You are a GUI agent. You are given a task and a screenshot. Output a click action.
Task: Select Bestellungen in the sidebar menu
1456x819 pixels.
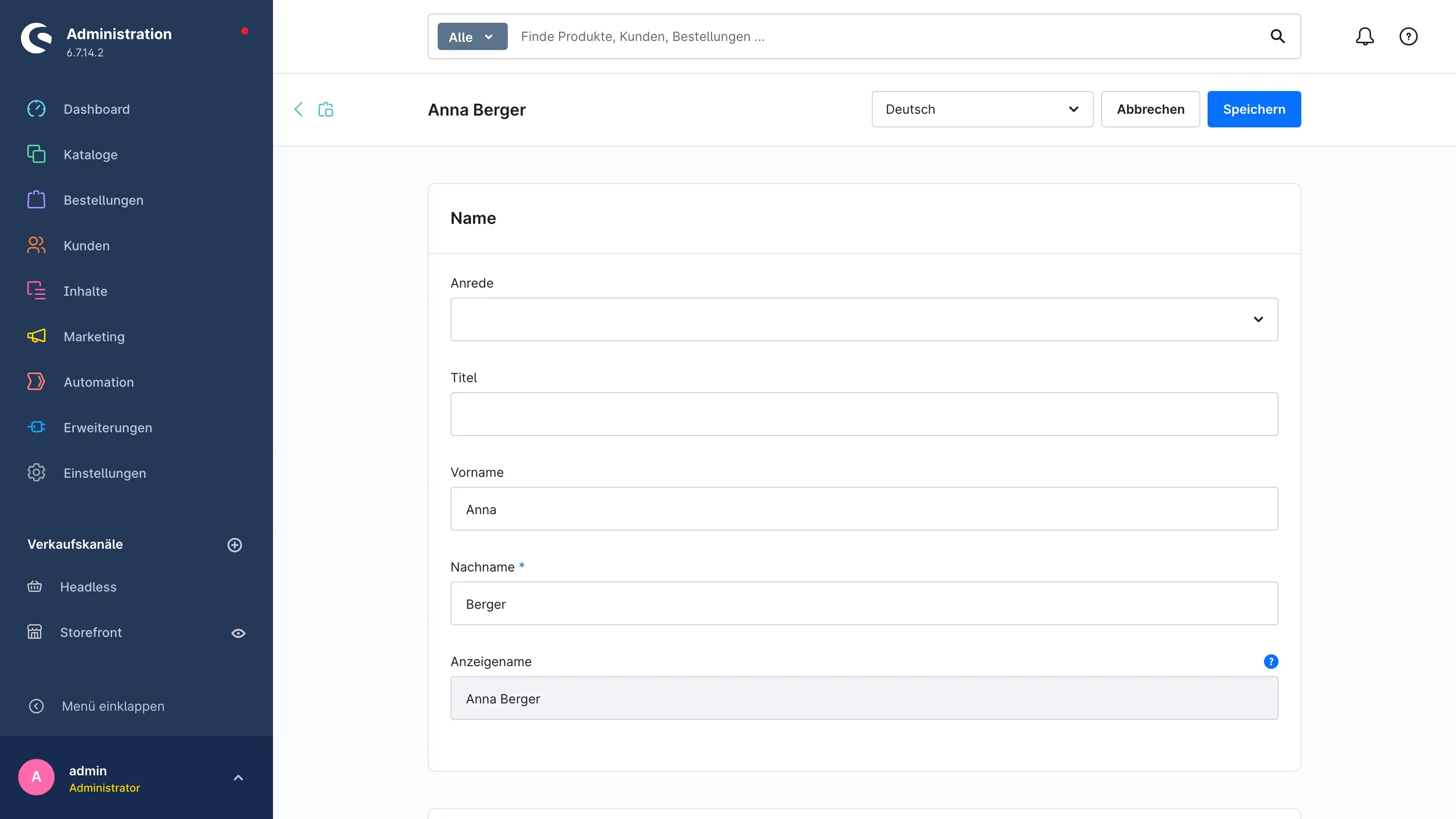coord(103,200)
